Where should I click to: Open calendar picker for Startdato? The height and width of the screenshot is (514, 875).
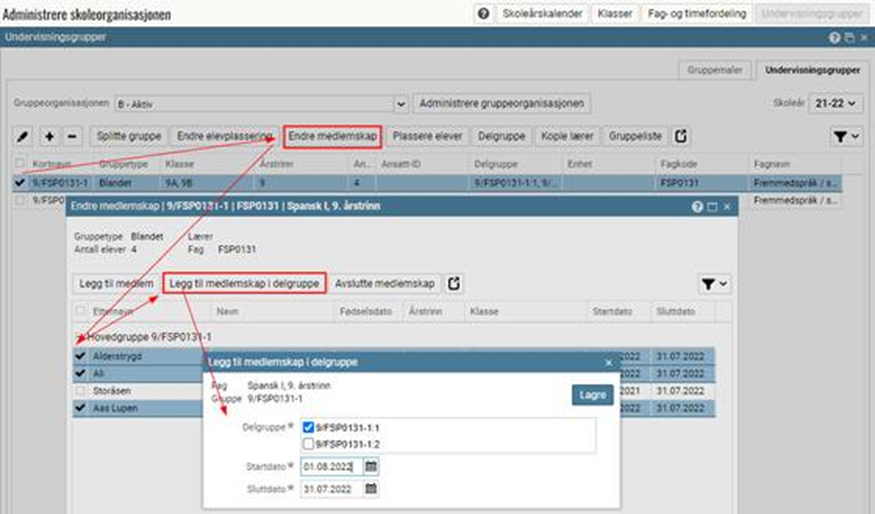coord(371,466)
